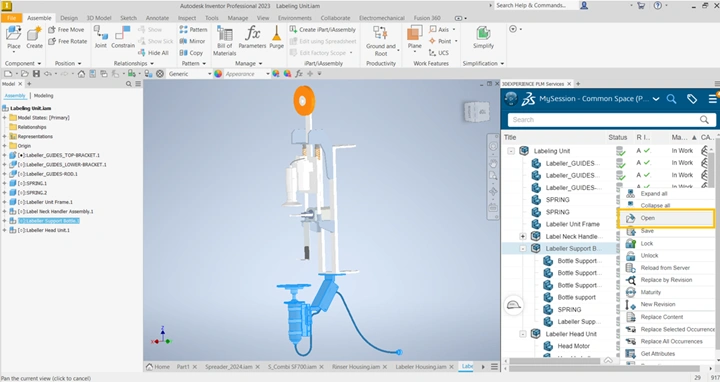Screen dimensions: 720x382
Task: Collapse the Labeller Support B node
Action: (523, 248)
